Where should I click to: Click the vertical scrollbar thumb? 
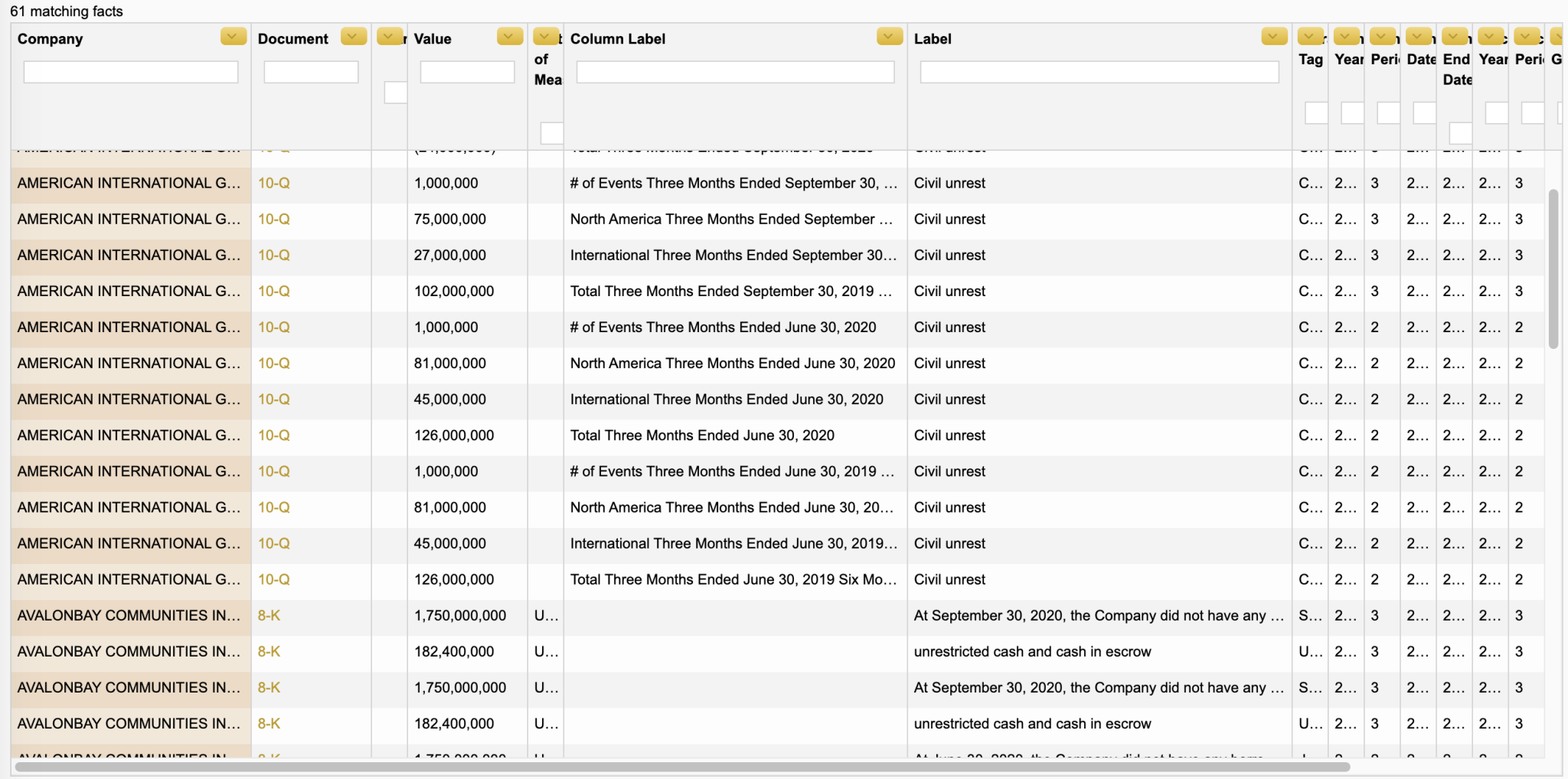[x=1553, y=268]
